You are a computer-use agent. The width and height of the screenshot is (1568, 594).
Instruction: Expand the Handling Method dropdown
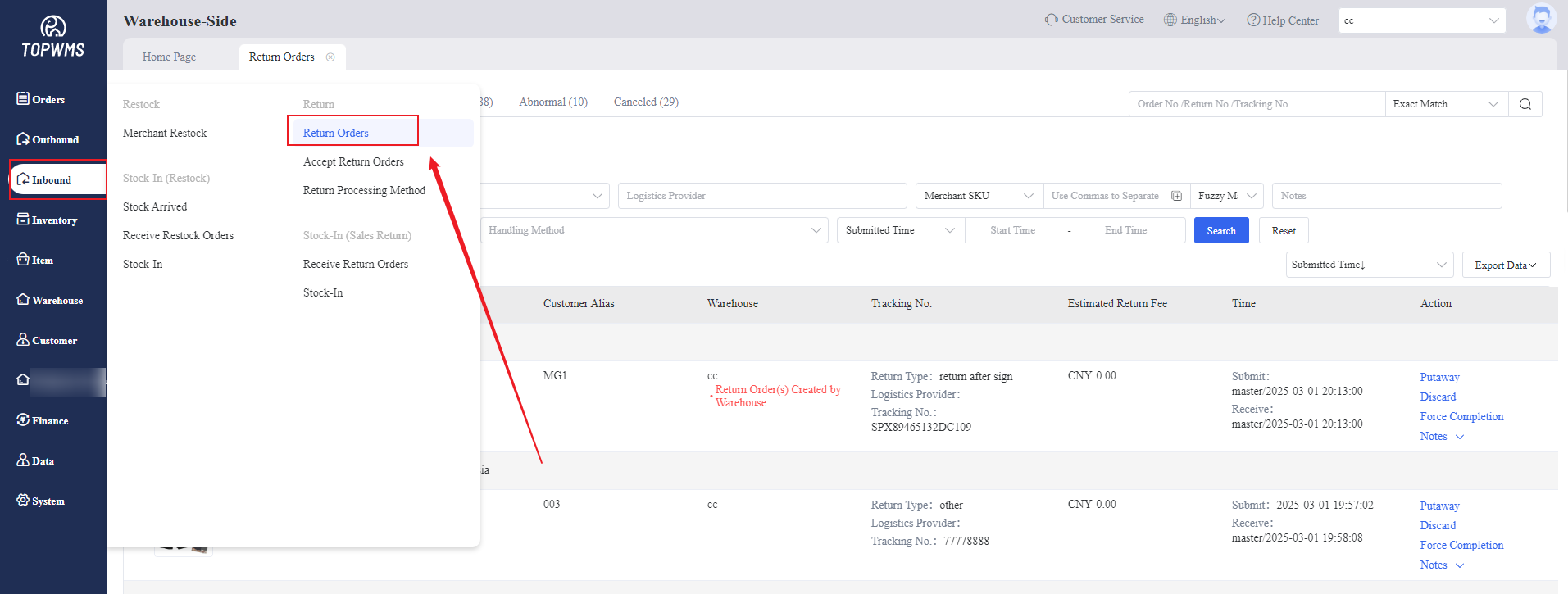coord(653,230)
